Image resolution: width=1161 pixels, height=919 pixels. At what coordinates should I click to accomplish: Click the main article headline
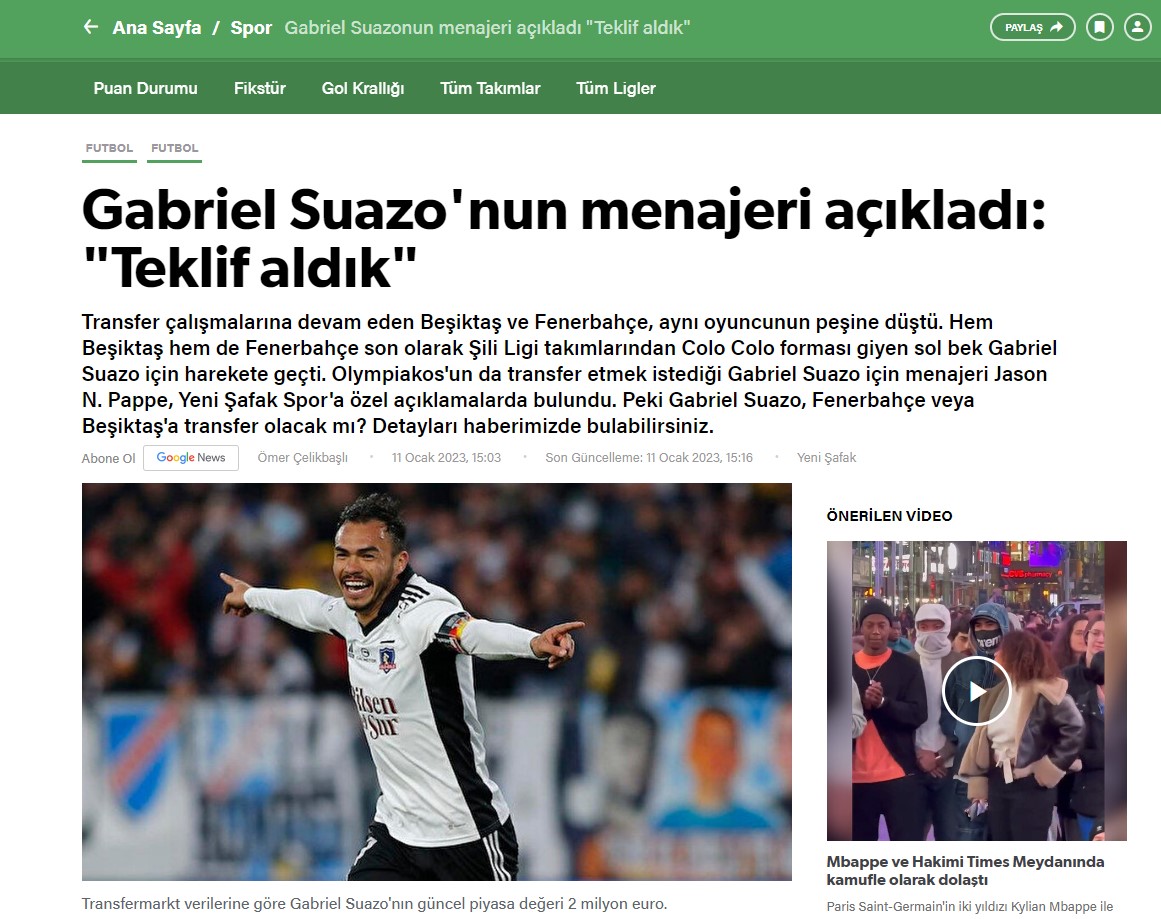(563, 238)
